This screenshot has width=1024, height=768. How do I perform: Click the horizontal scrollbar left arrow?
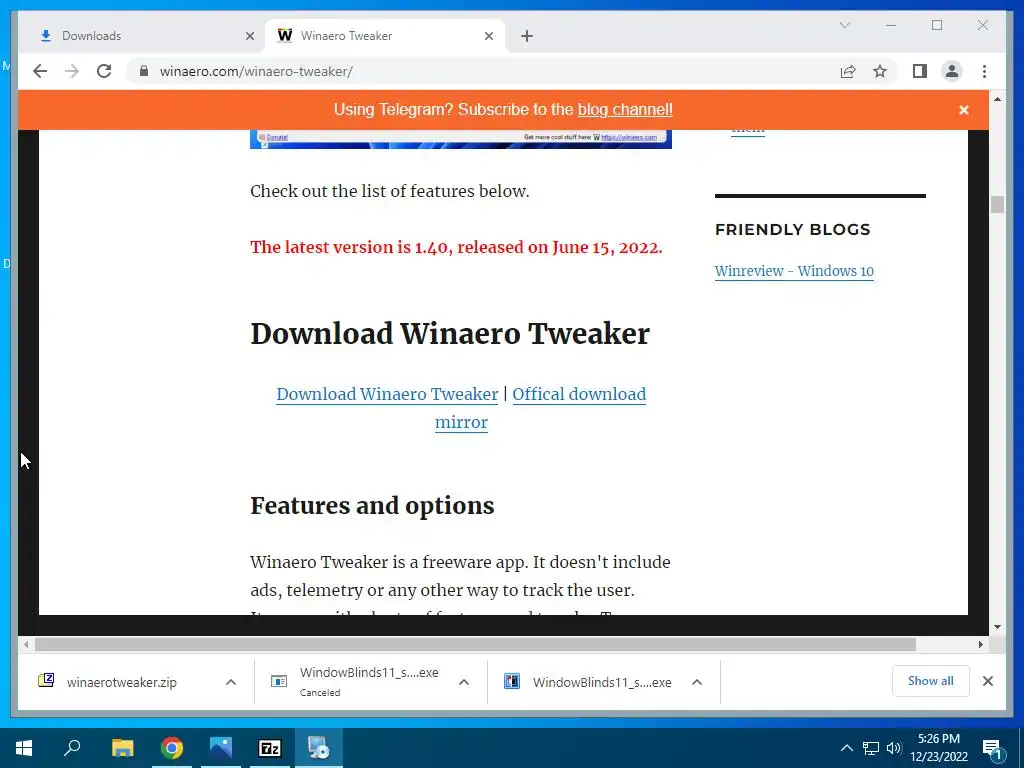point(26,645)
